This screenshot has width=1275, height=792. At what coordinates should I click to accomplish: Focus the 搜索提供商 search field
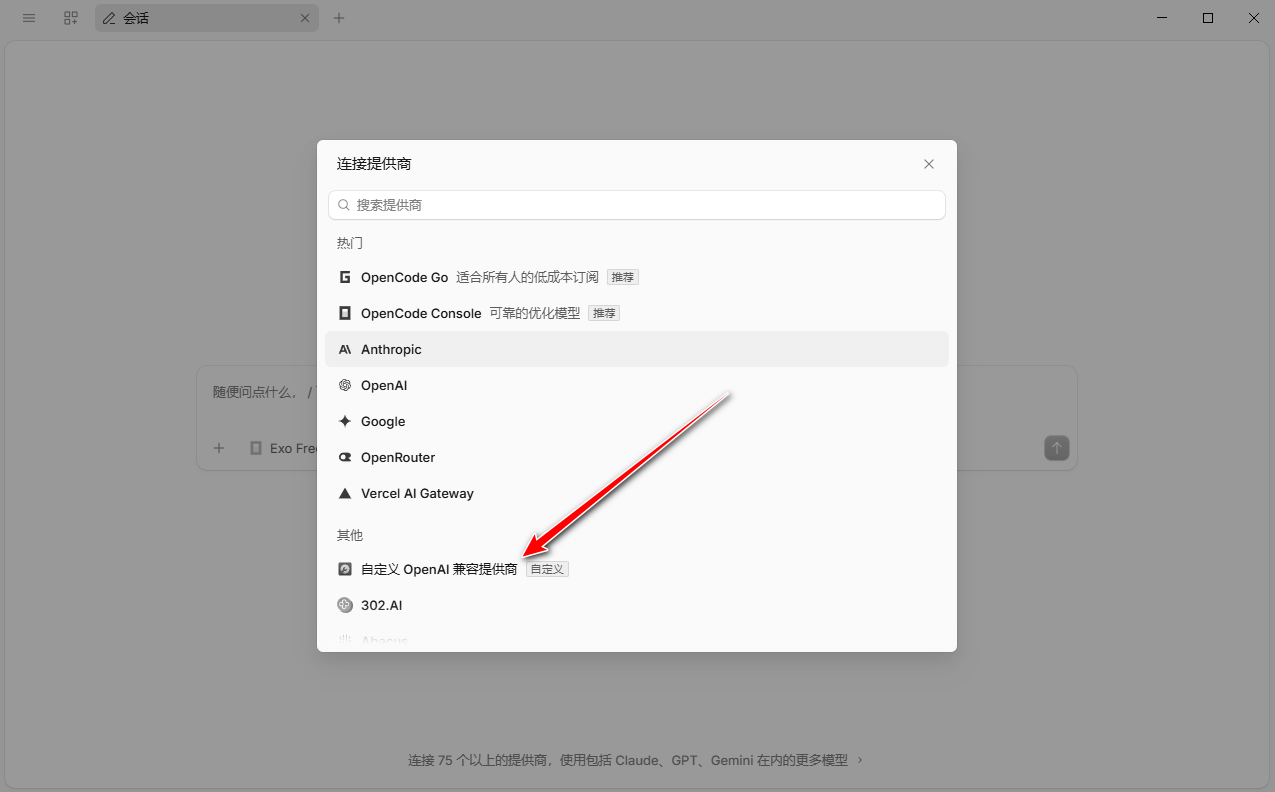tap(637, 205)
